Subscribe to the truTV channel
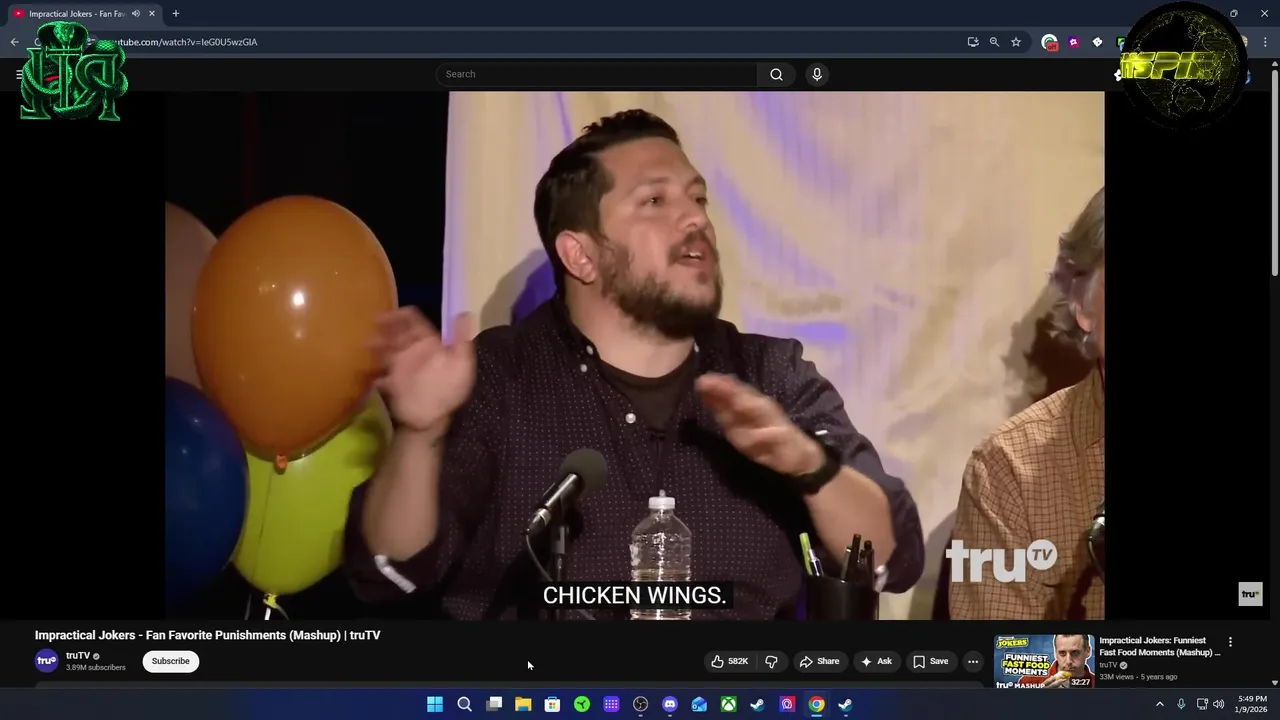This screenshot has width=1280, height=720. click(x=171, y=661)
